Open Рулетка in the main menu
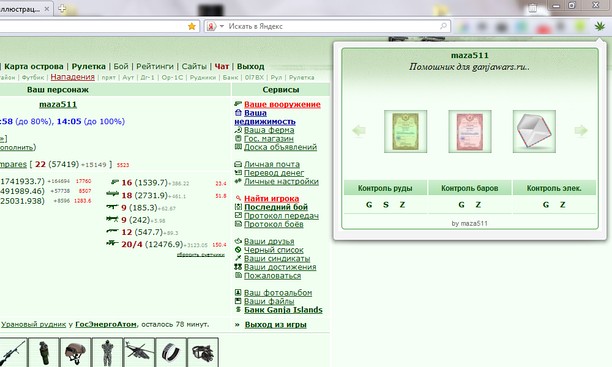This screenshot has height=367, width=612. 89,66
